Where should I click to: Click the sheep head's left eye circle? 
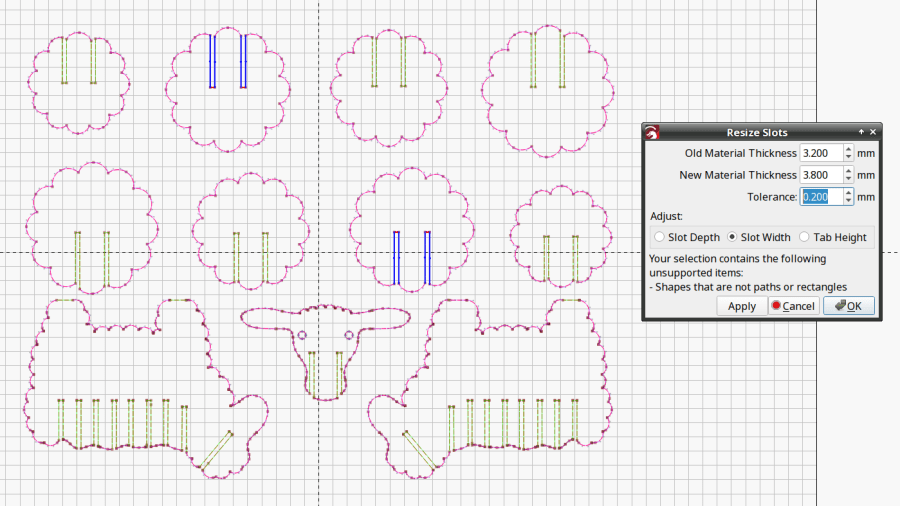click(302, 334)
